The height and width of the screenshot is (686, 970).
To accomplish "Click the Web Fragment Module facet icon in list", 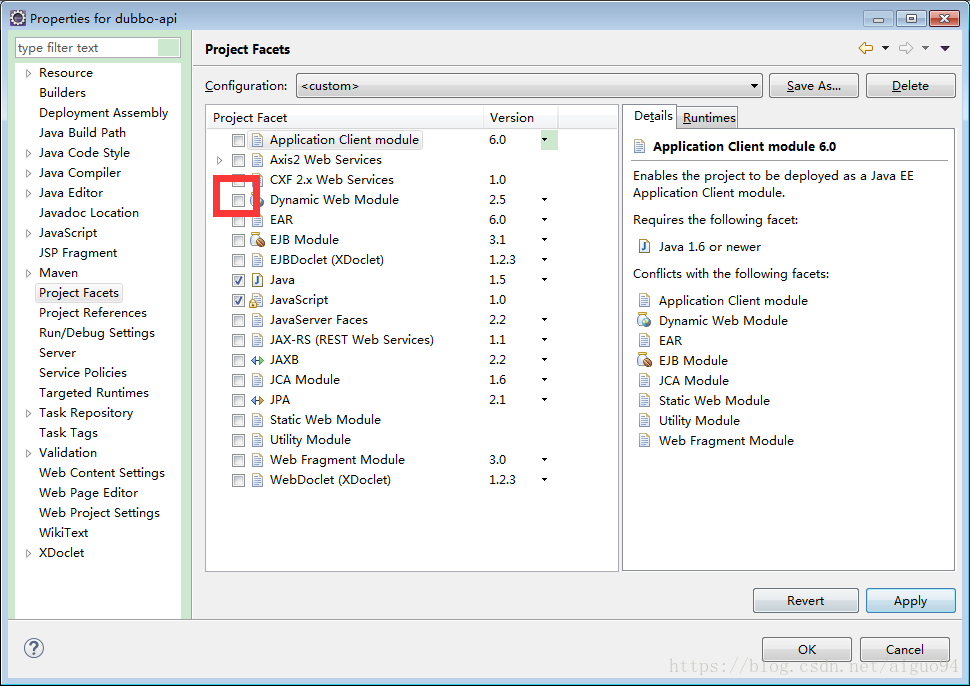I will 257,460.
